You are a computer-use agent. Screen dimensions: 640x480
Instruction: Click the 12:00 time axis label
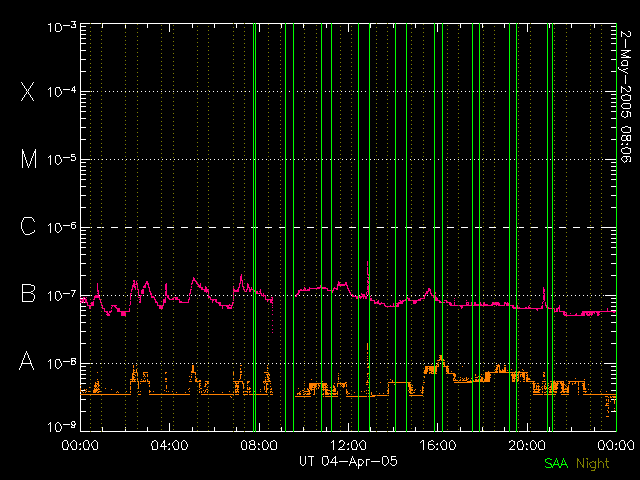click(348, 445)
